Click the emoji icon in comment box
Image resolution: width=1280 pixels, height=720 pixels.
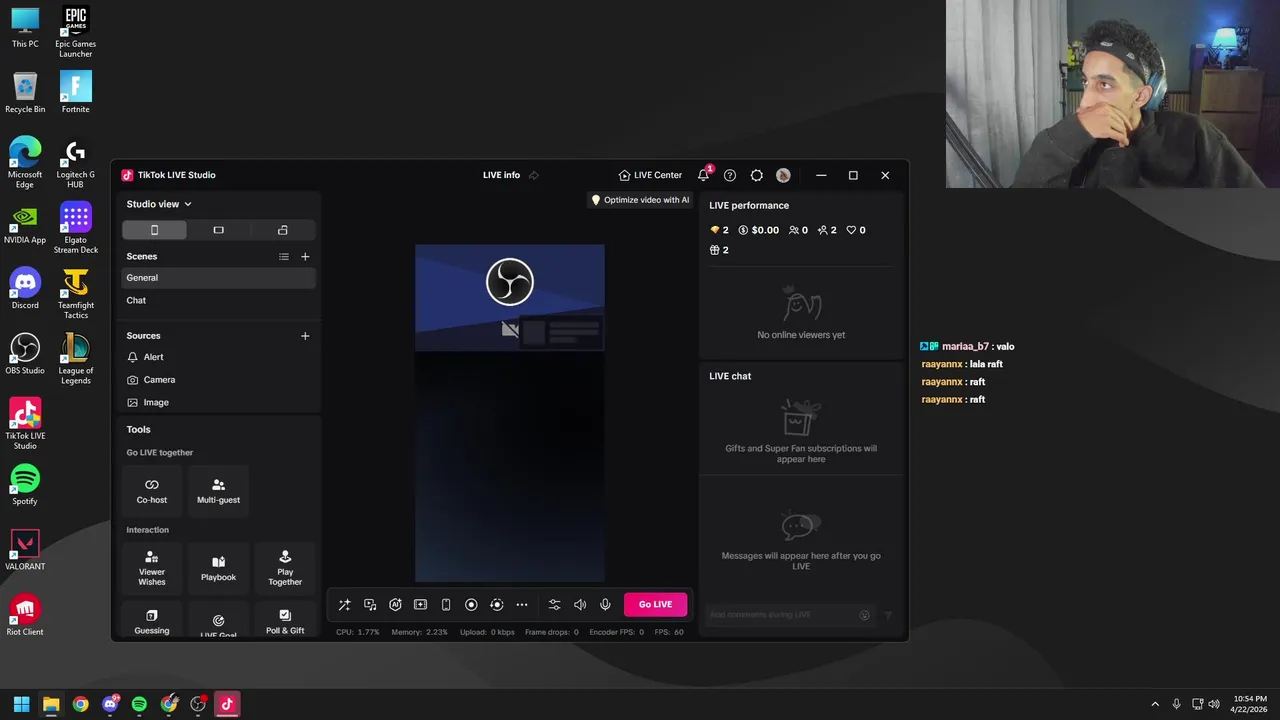coord(865,615)
